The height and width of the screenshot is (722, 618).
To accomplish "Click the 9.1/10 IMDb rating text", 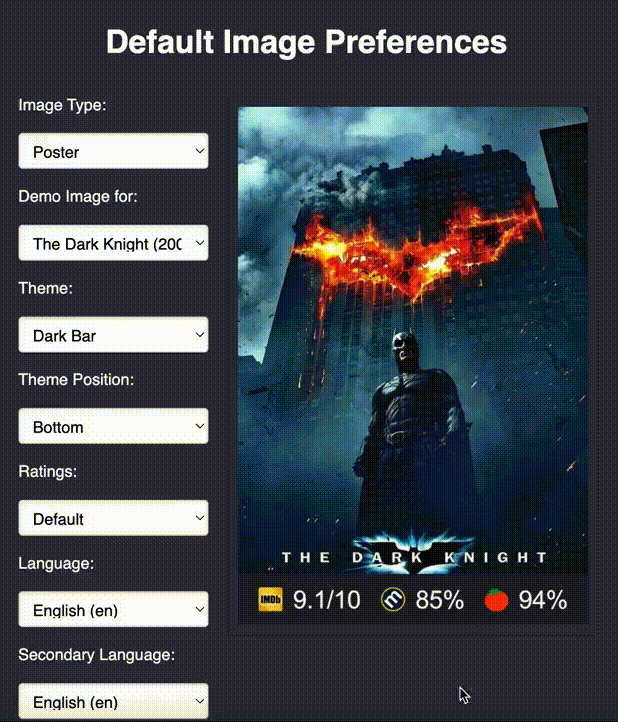I will [x=326, y=600].
